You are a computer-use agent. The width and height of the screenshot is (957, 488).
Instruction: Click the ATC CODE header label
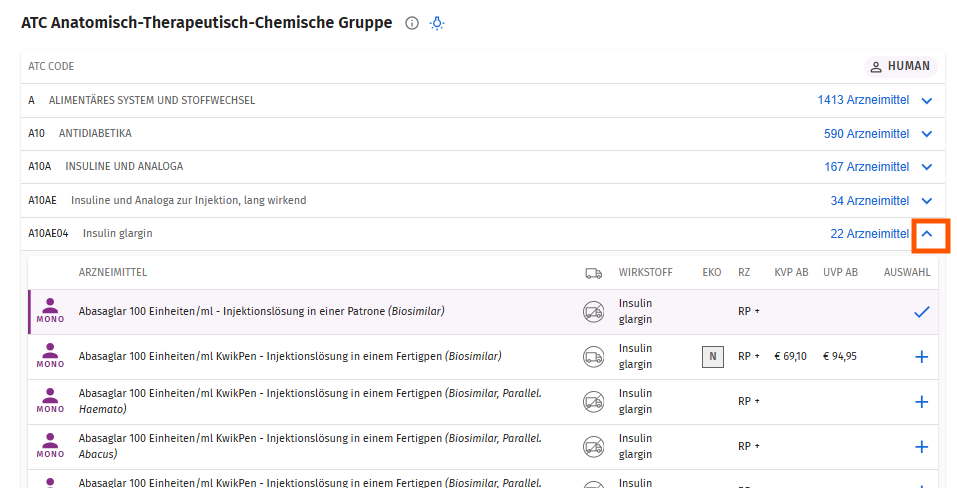pyautogui.click(x=51, y=66)
